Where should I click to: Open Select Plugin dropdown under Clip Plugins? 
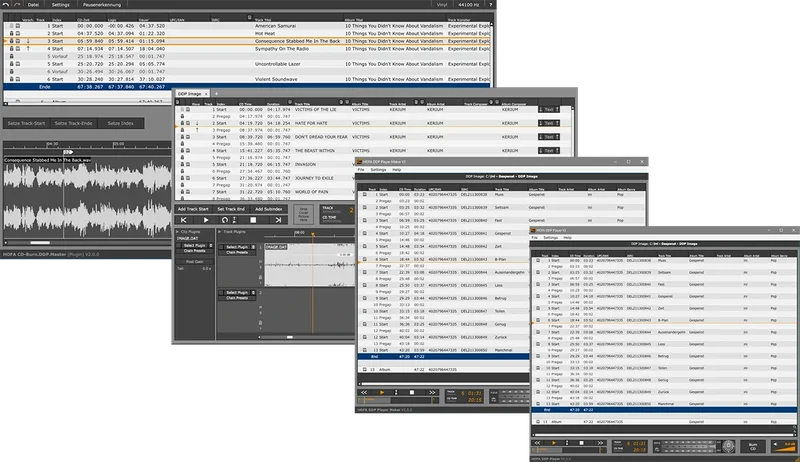tap(194, 245)
